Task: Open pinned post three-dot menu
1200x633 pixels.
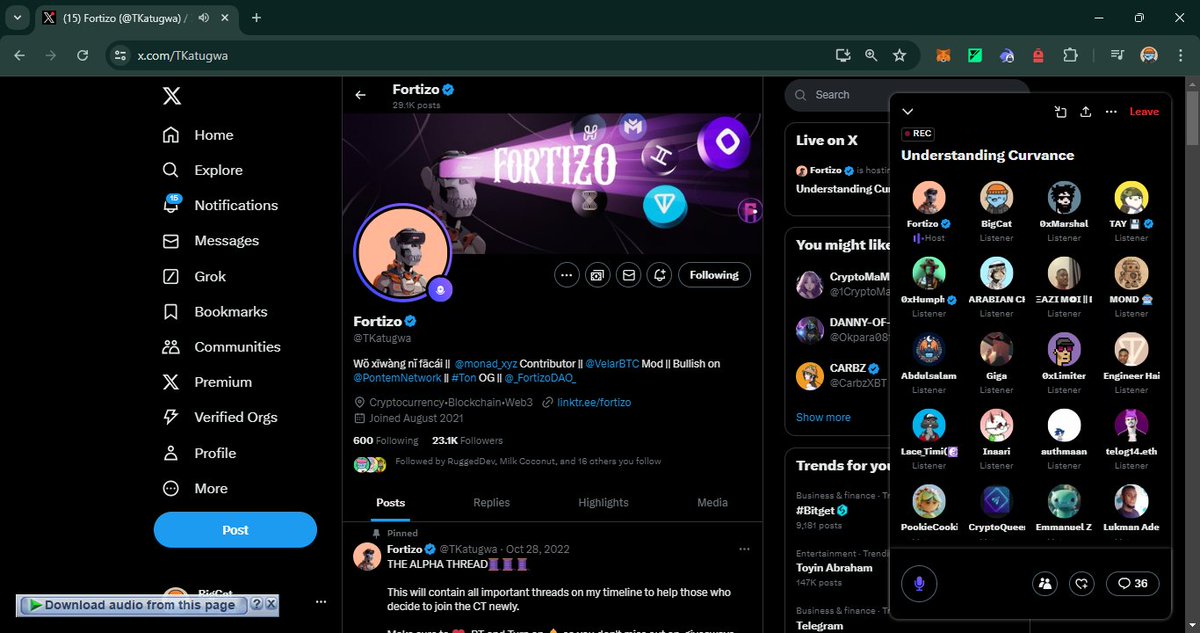Action: click(743, 549)
